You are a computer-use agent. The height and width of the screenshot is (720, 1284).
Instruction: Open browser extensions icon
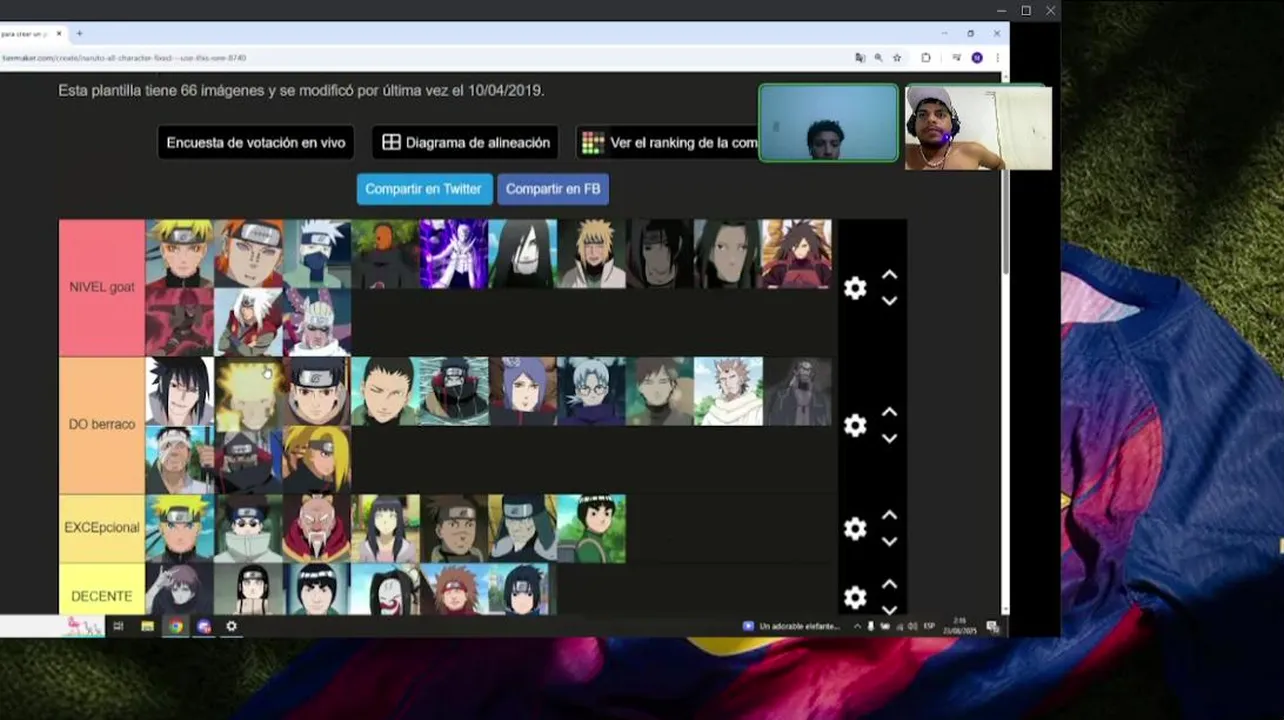tap(926, 58)
